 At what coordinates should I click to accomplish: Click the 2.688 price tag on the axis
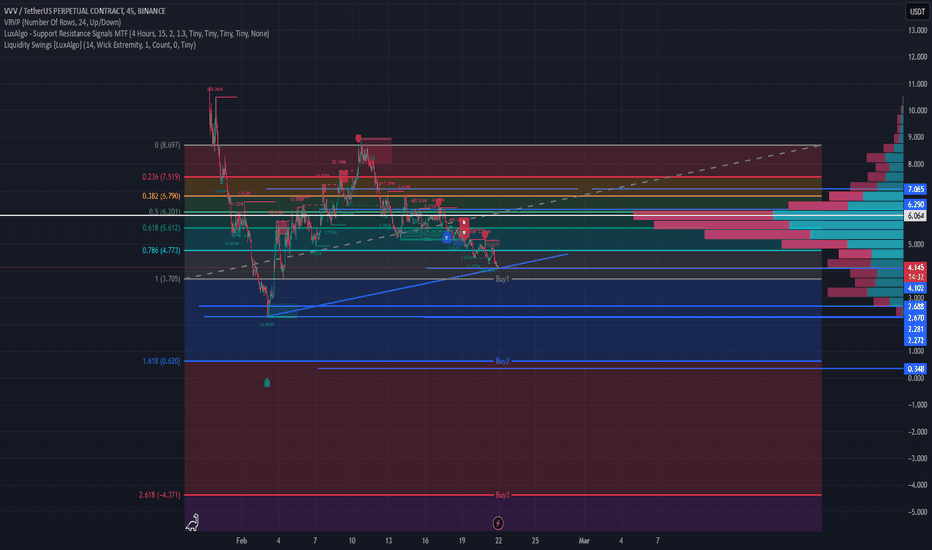pos(915,306)
